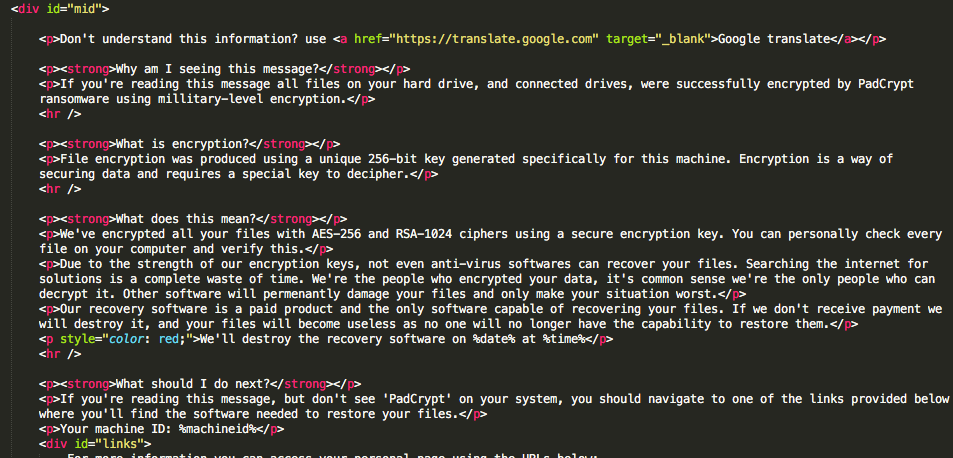Click the 'hr /' tag below the %date% line

point(60,354)
